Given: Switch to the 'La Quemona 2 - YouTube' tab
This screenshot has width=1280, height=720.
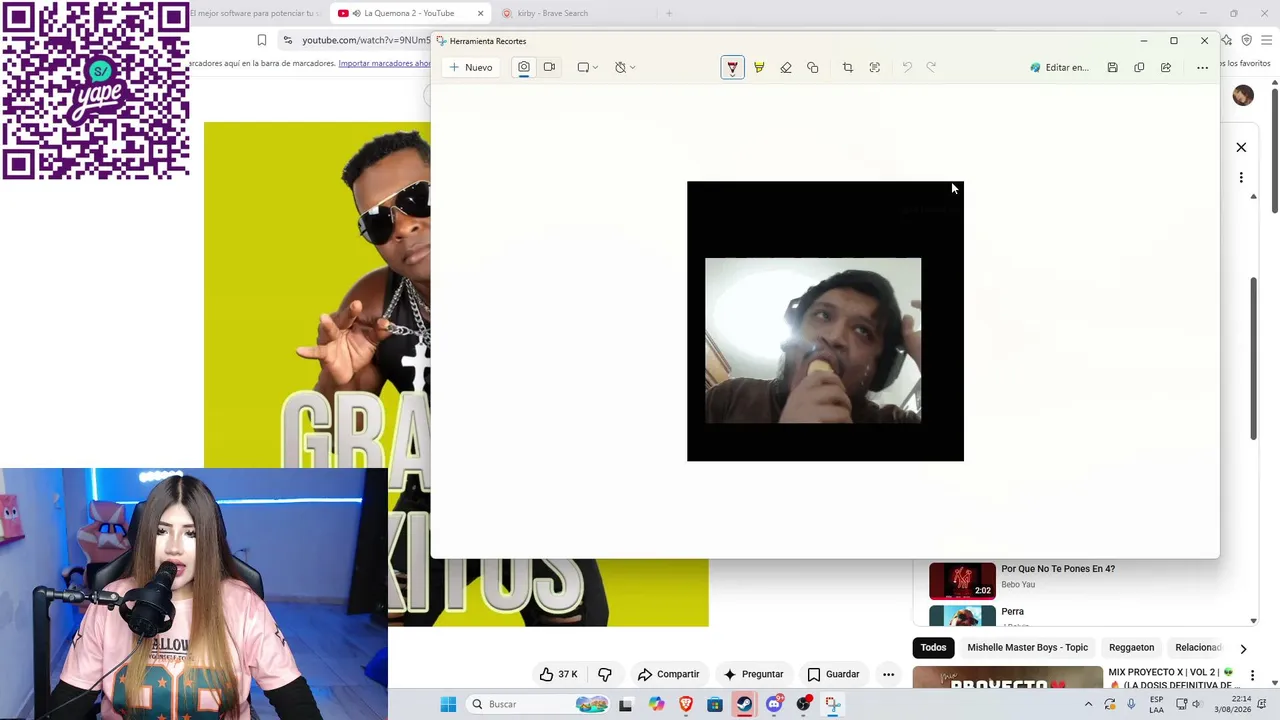Looking at the screenshot, I should [410, 13].
